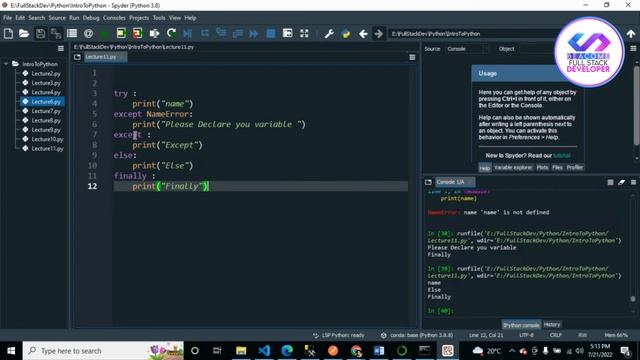
Task: Go back with the left arrow
Action: (363, 34)
